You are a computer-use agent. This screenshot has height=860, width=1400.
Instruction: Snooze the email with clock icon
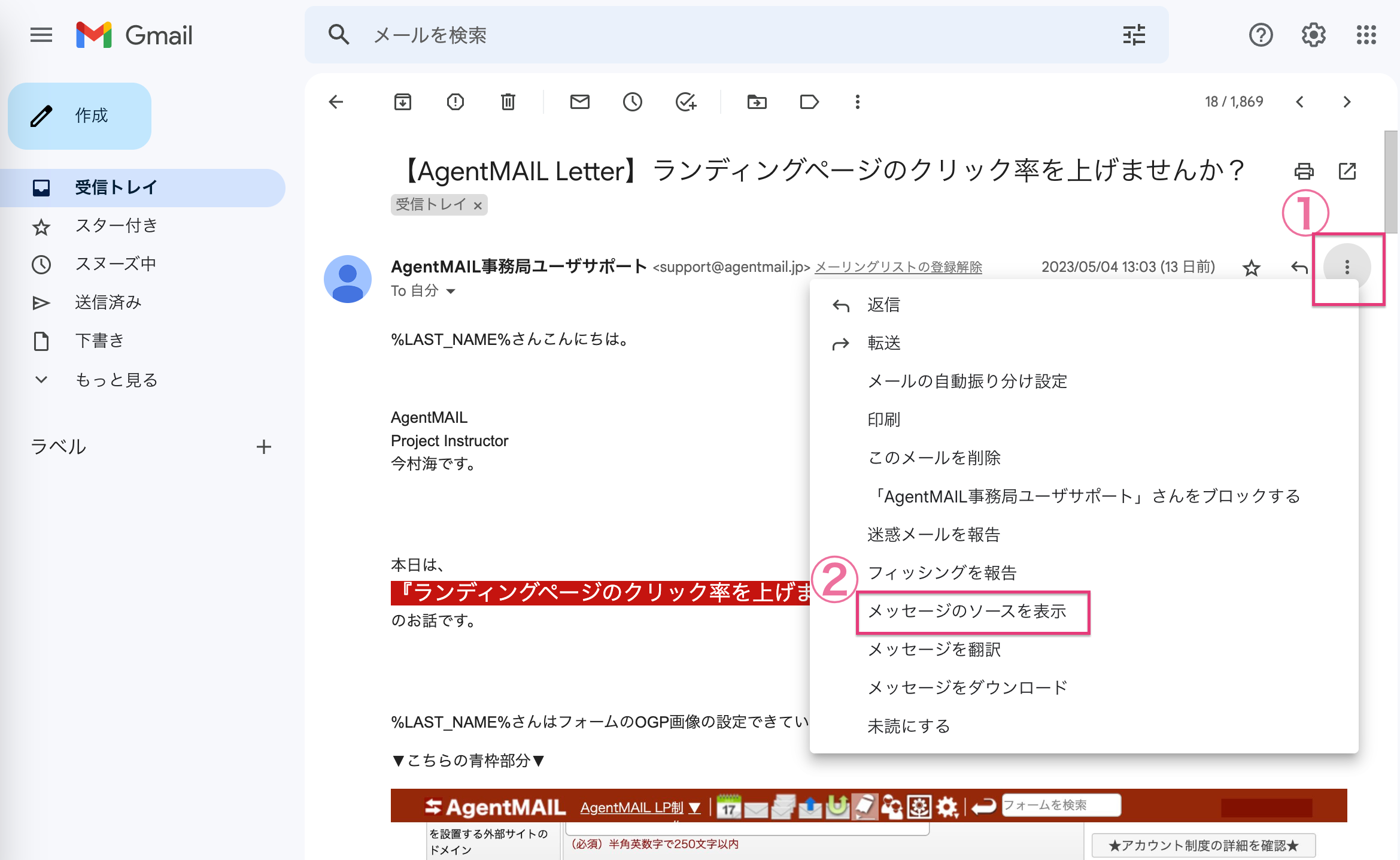[632, 102]
